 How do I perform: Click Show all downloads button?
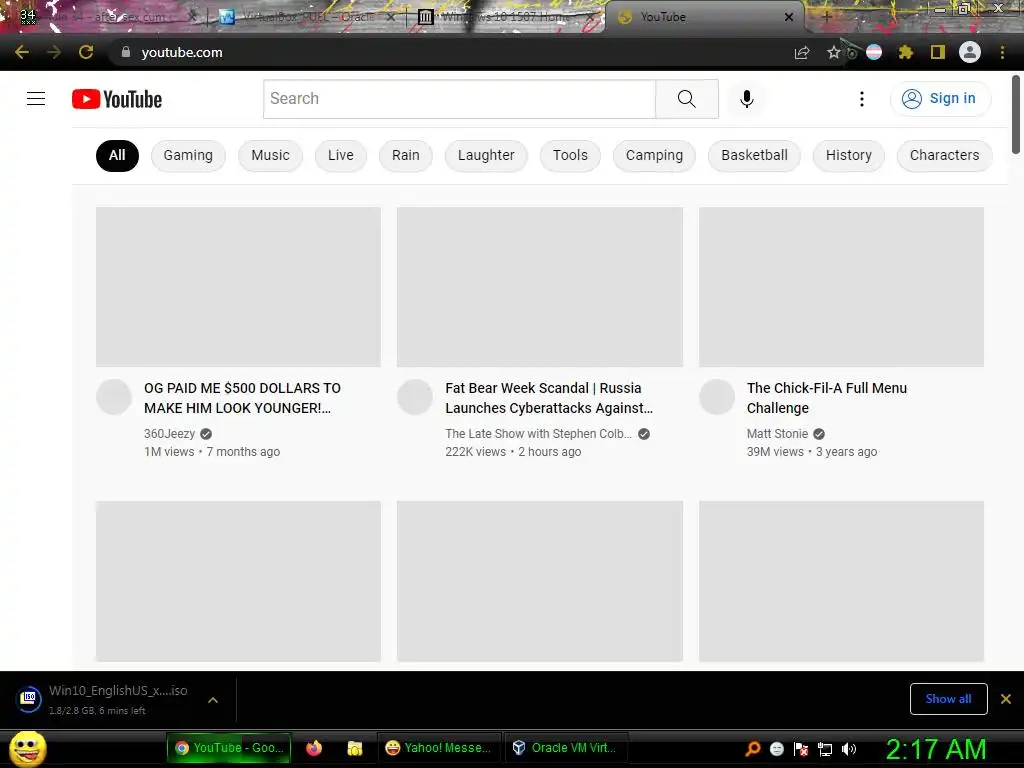(948, 699)
